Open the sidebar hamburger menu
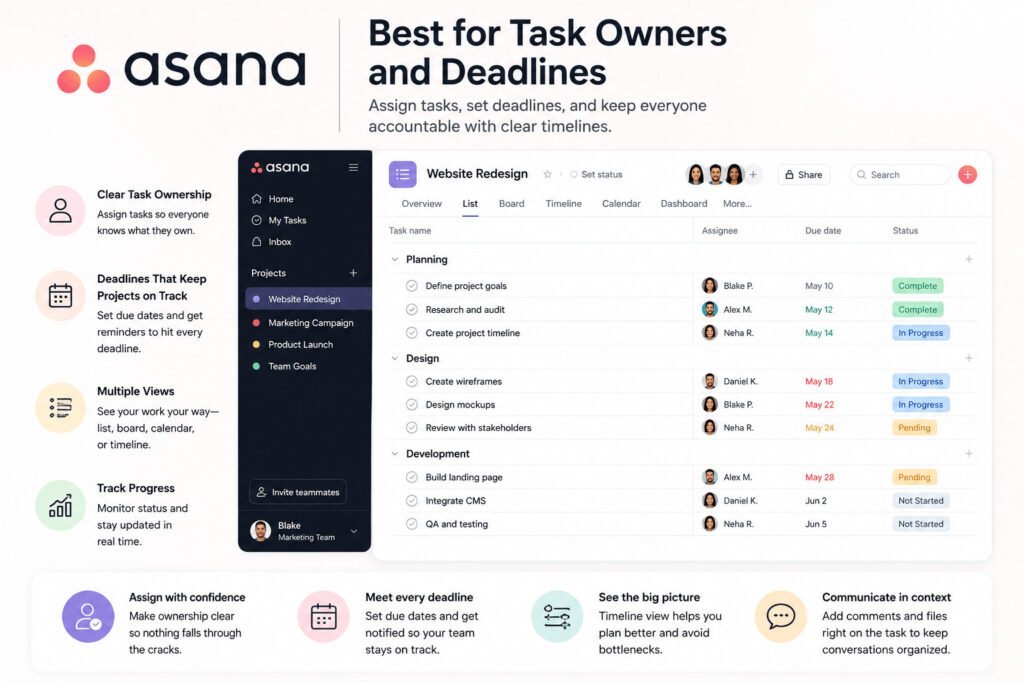This screenshot has height=683, width=1024. click(353, 167)
